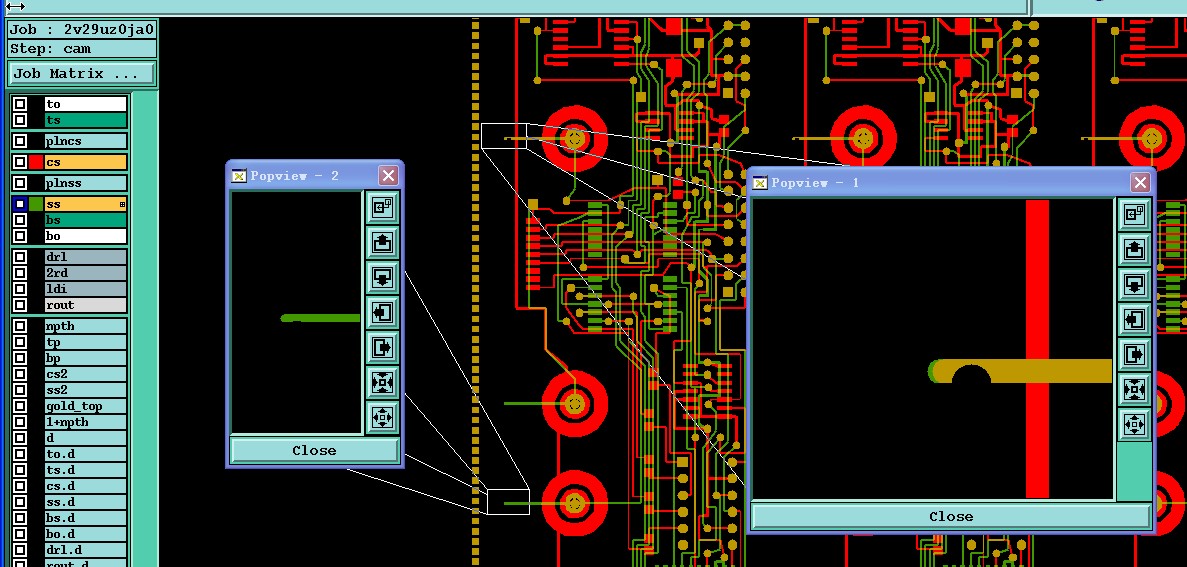
Task: Pan right in Popview - 2
Action: [382, 347]
